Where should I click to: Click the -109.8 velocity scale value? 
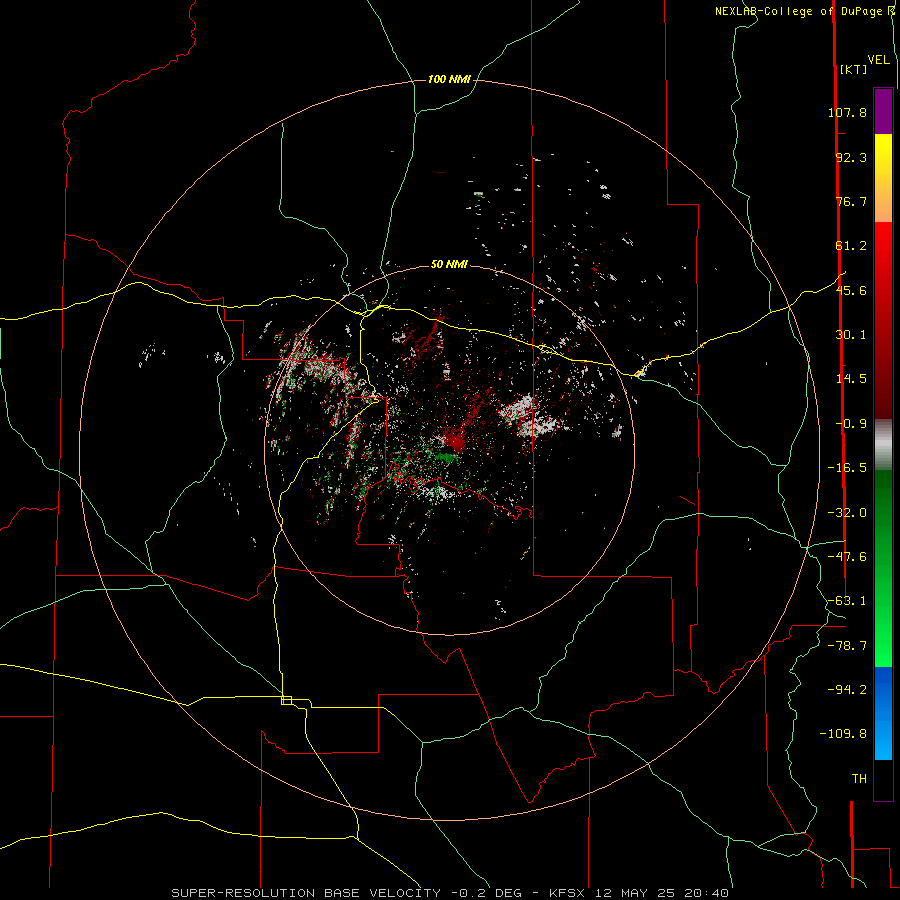pyautogui.click(x=843, y=734)
